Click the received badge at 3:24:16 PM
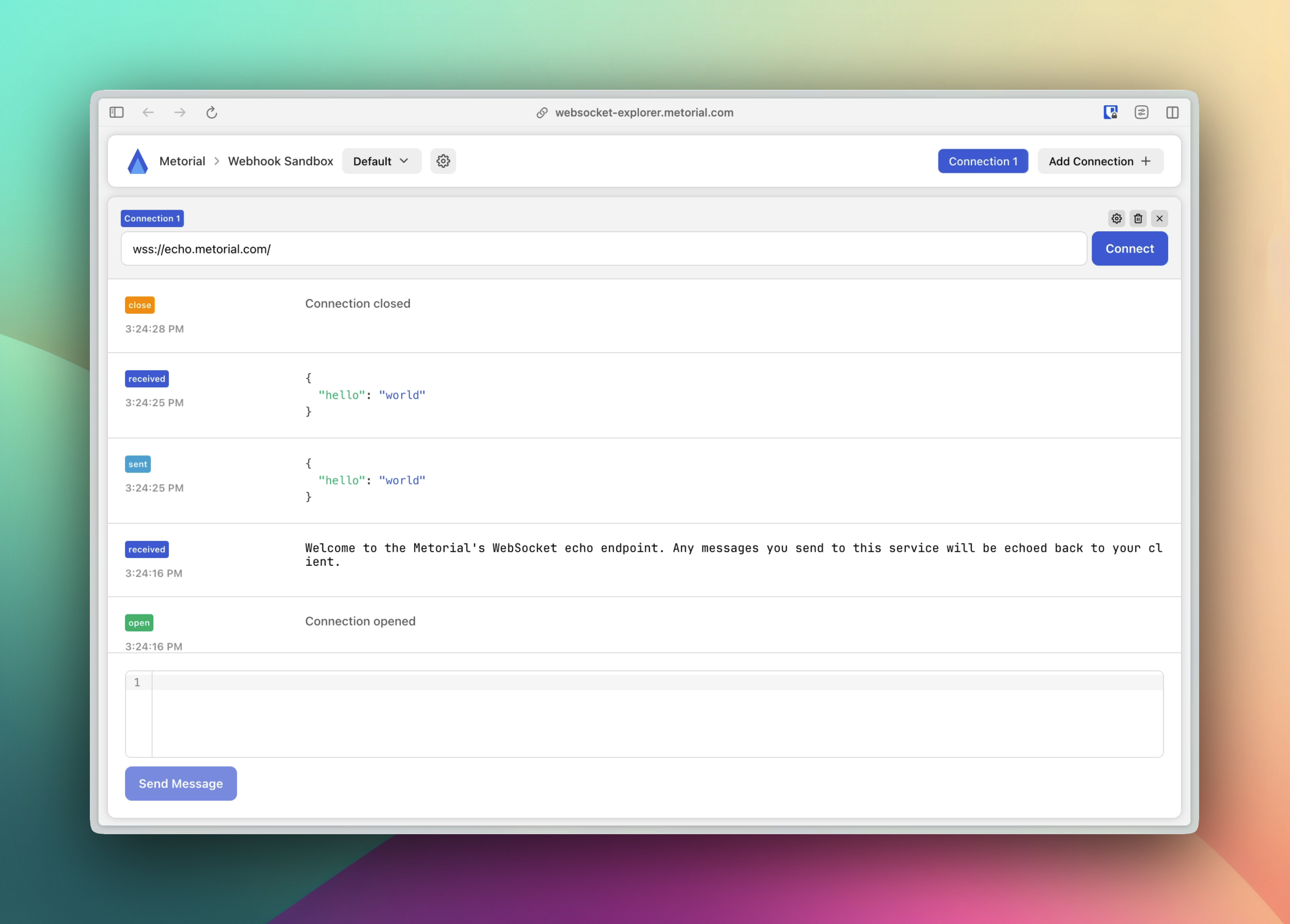 click(147, 549)
